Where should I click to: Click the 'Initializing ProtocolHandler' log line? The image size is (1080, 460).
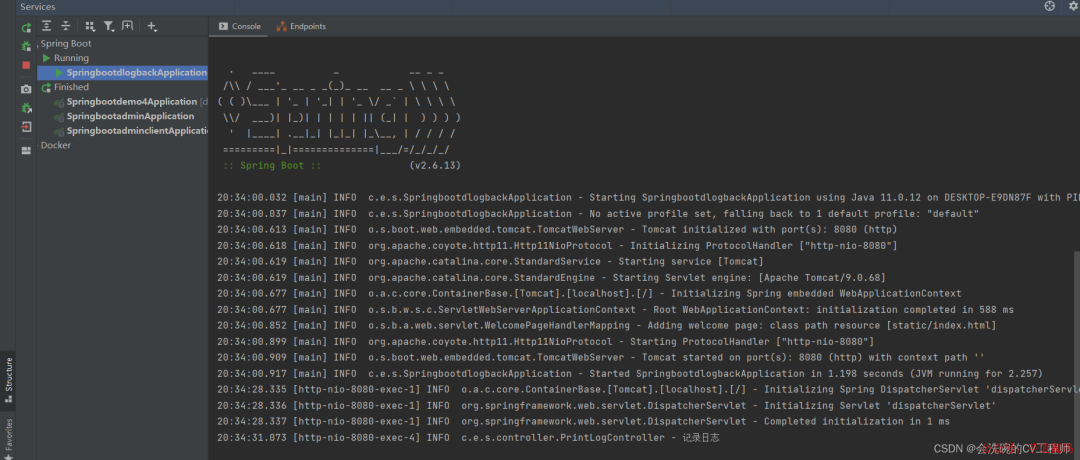557,245
